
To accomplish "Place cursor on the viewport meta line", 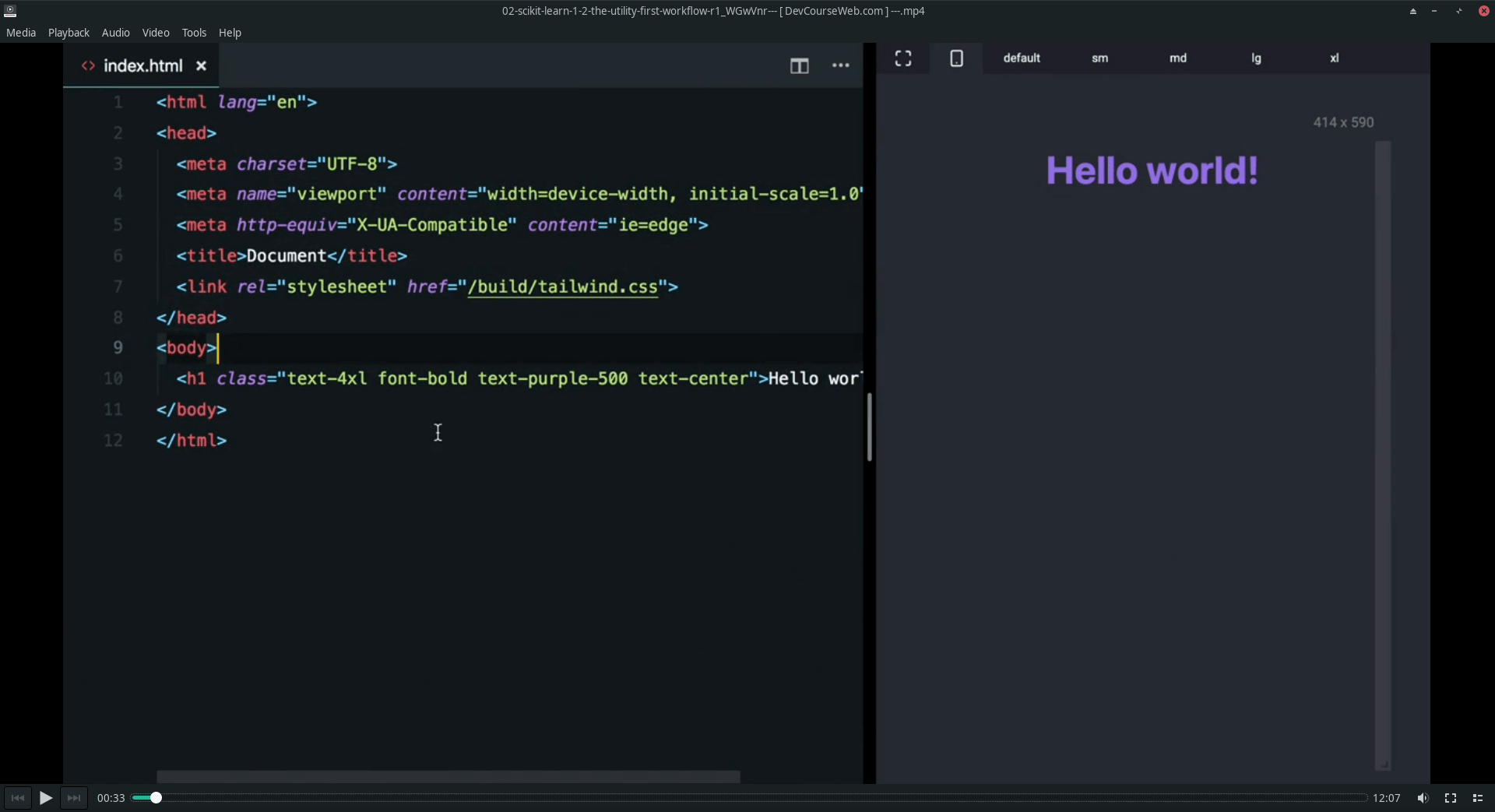I will [519, 194].
